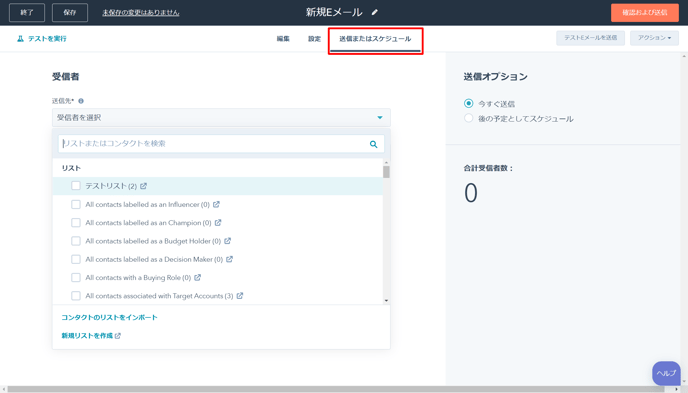Viewport: 688px width, 393px height.
Task: Select the 送信またはスケジュール tab
Action: (x=375, y=39)
